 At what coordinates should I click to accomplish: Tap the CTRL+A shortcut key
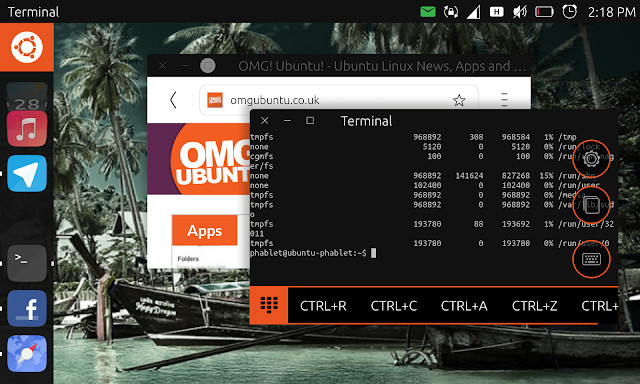[x=464, y=306]
